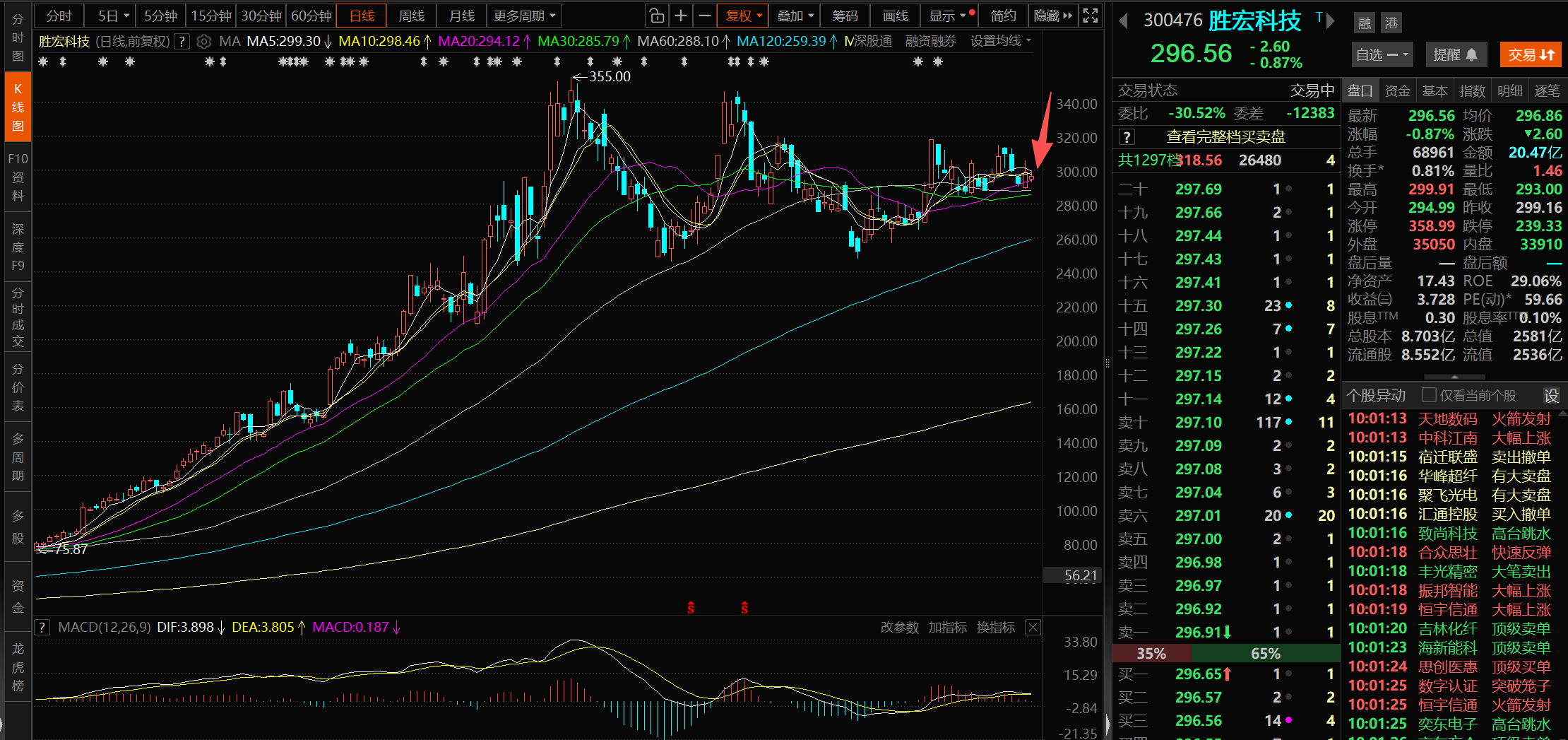Go to next stock with right arrow
Viewport: 1568px width, 740px height.
[1331, 21]
